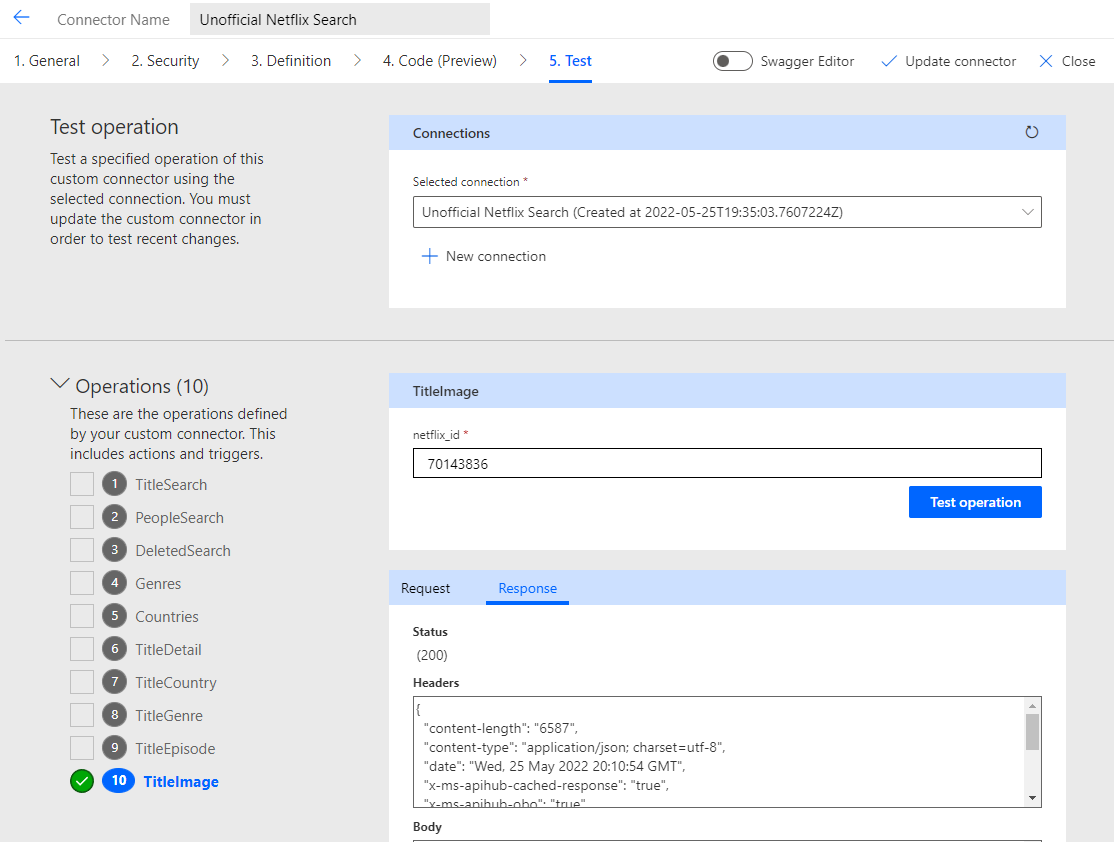This screenshot has height=842, width=1114.
Task: Select operation number 8 badge
Action: pyautogui.click(x=114, y=715)
